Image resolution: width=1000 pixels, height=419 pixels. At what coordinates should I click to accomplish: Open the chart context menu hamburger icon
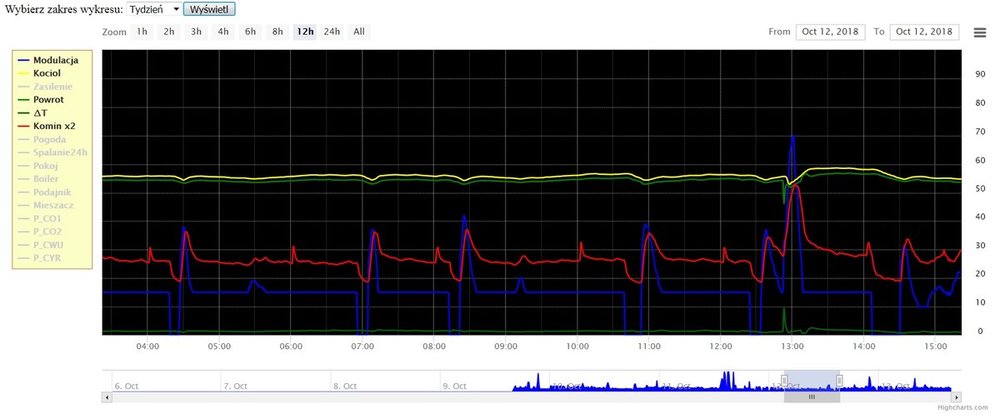pyautogui.click(x=980, y=32)
